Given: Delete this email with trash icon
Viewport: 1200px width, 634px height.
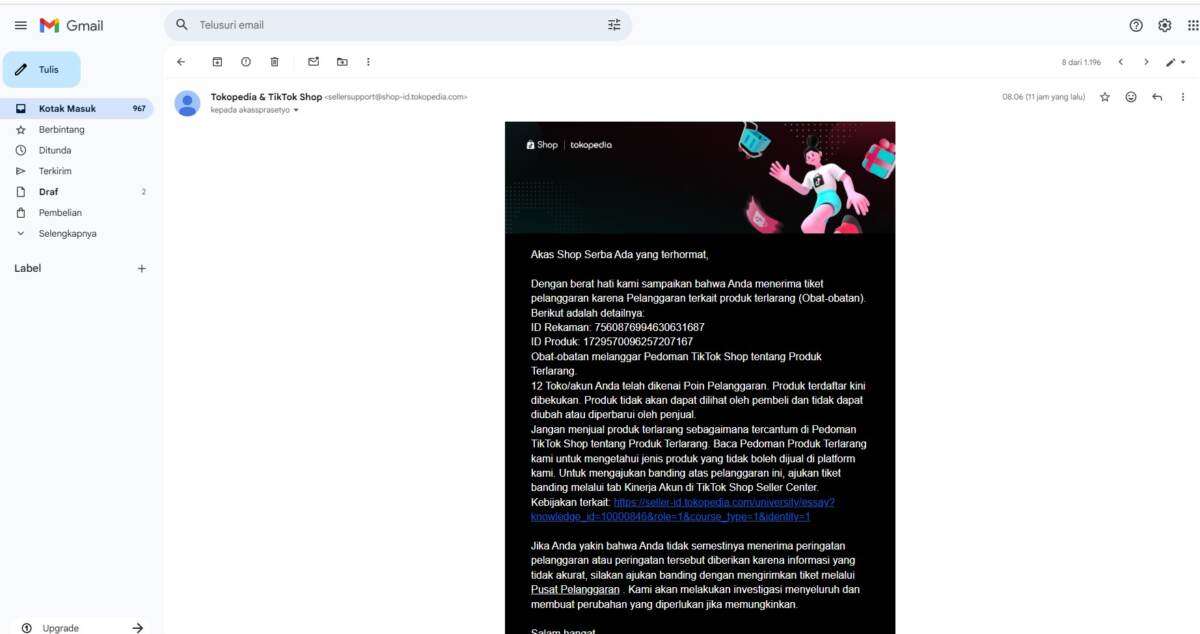Looking at the screenshot, I should tap(274, 62).
